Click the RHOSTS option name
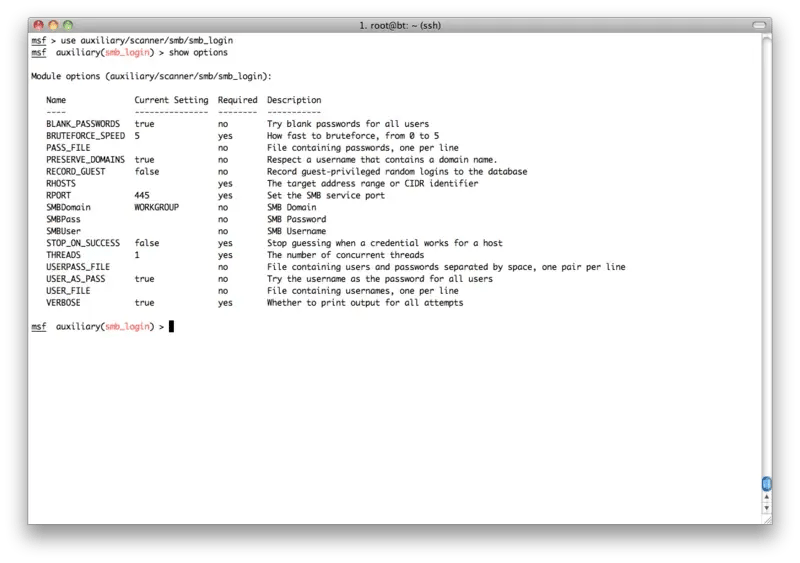This screenshot has width=800, height=563. [61, 184]
